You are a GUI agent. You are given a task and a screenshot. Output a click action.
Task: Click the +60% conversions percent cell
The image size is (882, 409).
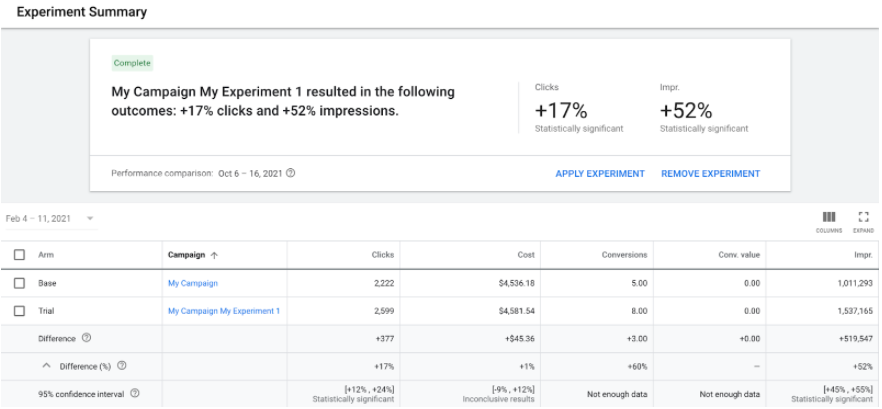pos(638,366)
